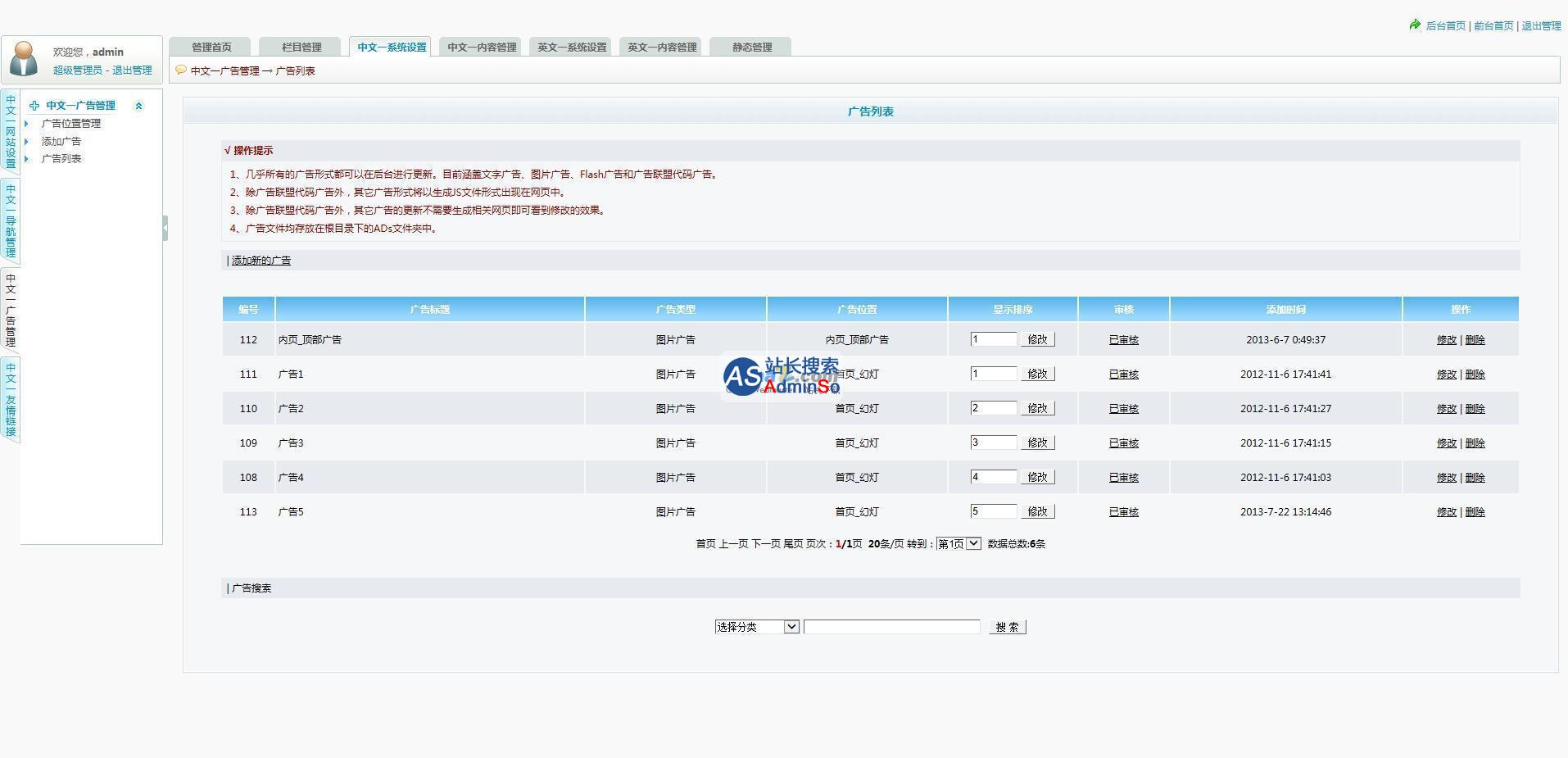Click the admin user avatar icon

click(x=24, y=59)
